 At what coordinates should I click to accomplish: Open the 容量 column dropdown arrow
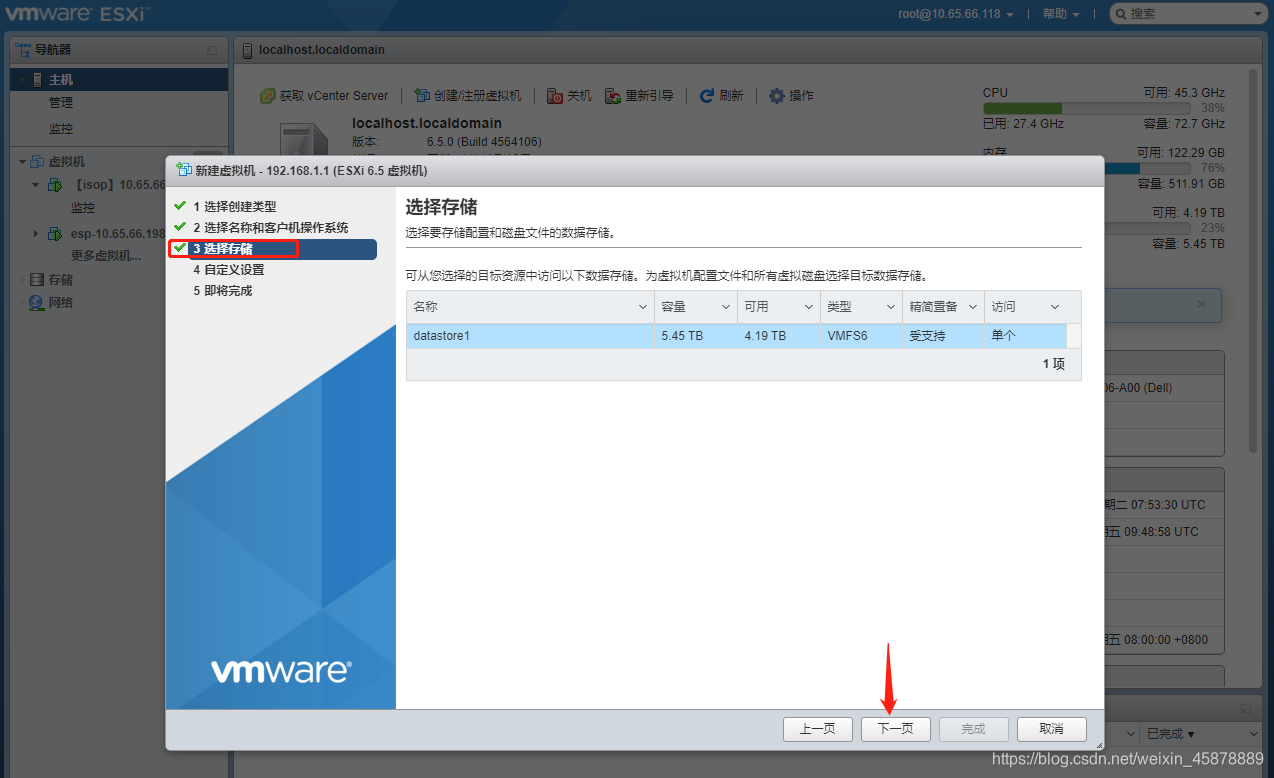coord(726,307)
